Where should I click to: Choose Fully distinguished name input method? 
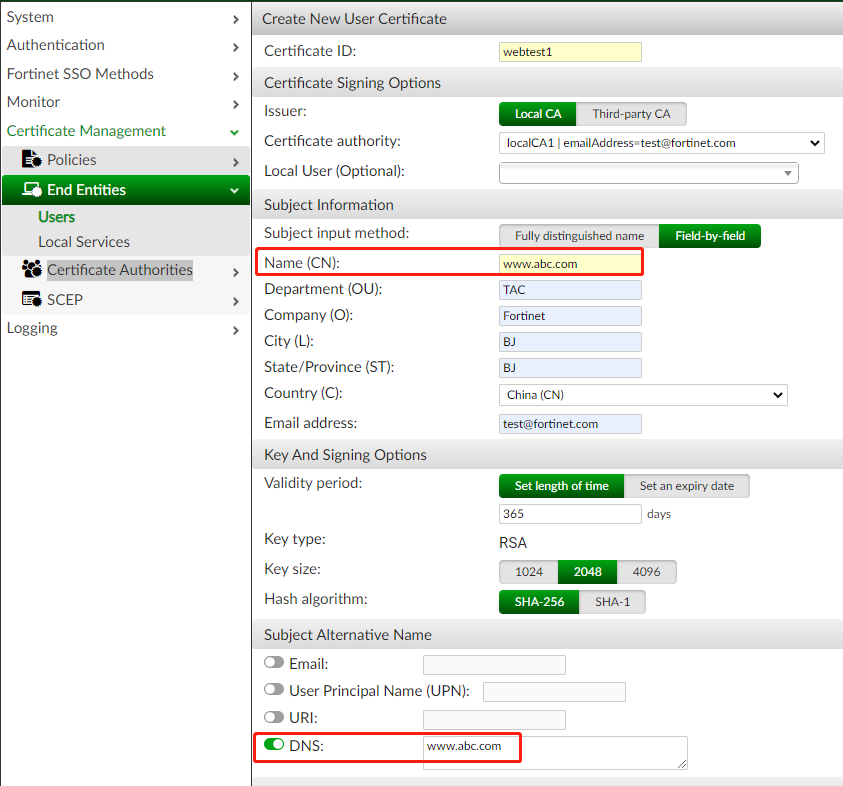(579, 236)
